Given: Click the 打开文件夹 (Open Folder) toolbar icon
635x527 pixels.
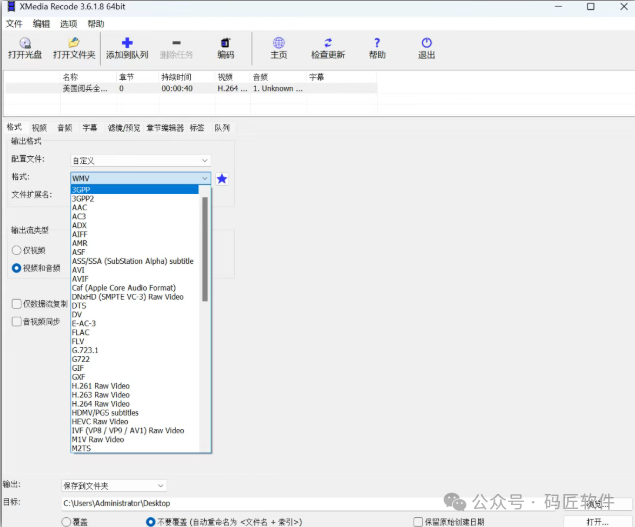Looking at the screenshot, I should click(x=74, y=43).
